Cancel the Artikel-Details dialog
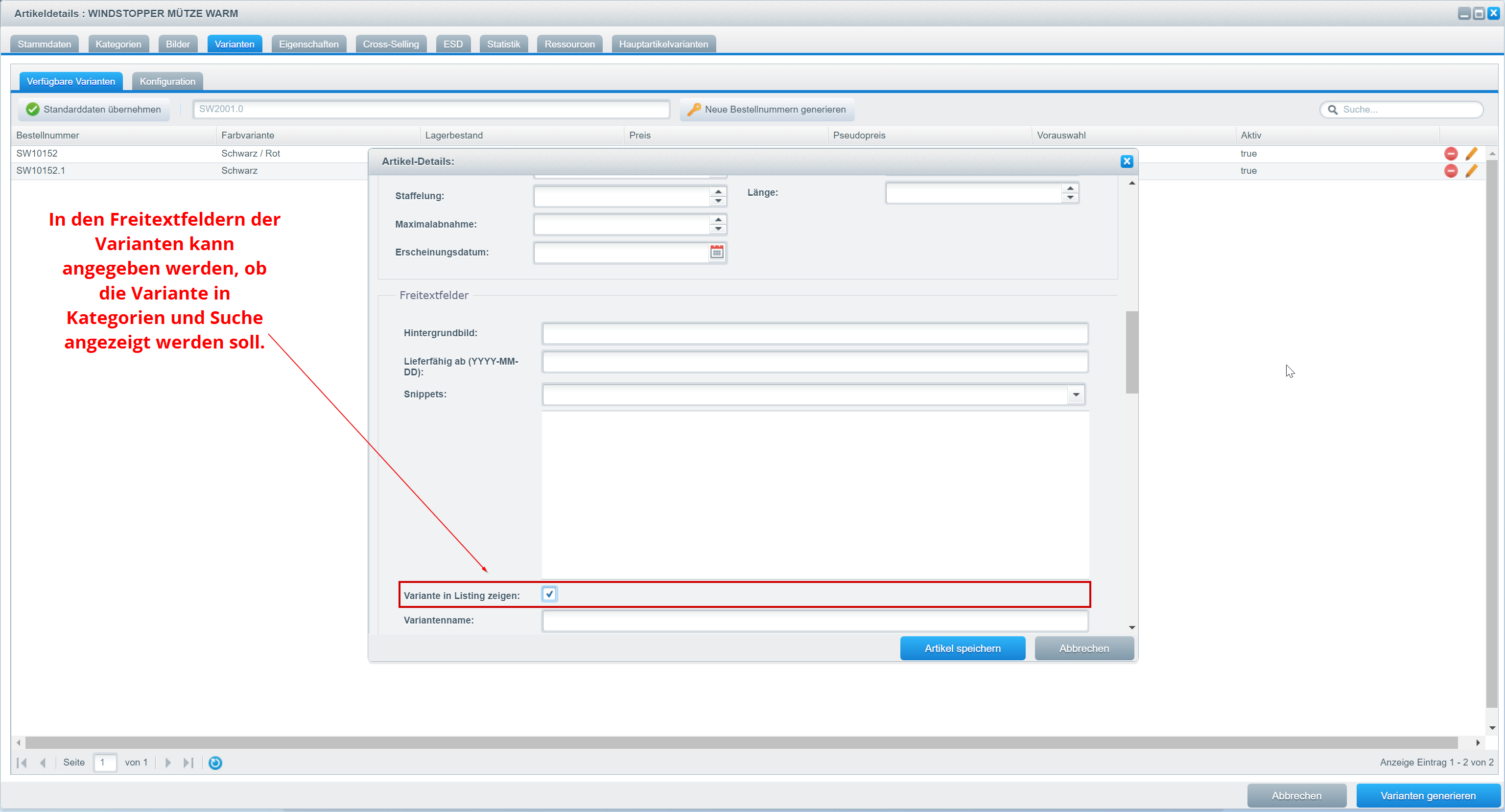This screenshot has height=812, width=1505. [1084, 649]
